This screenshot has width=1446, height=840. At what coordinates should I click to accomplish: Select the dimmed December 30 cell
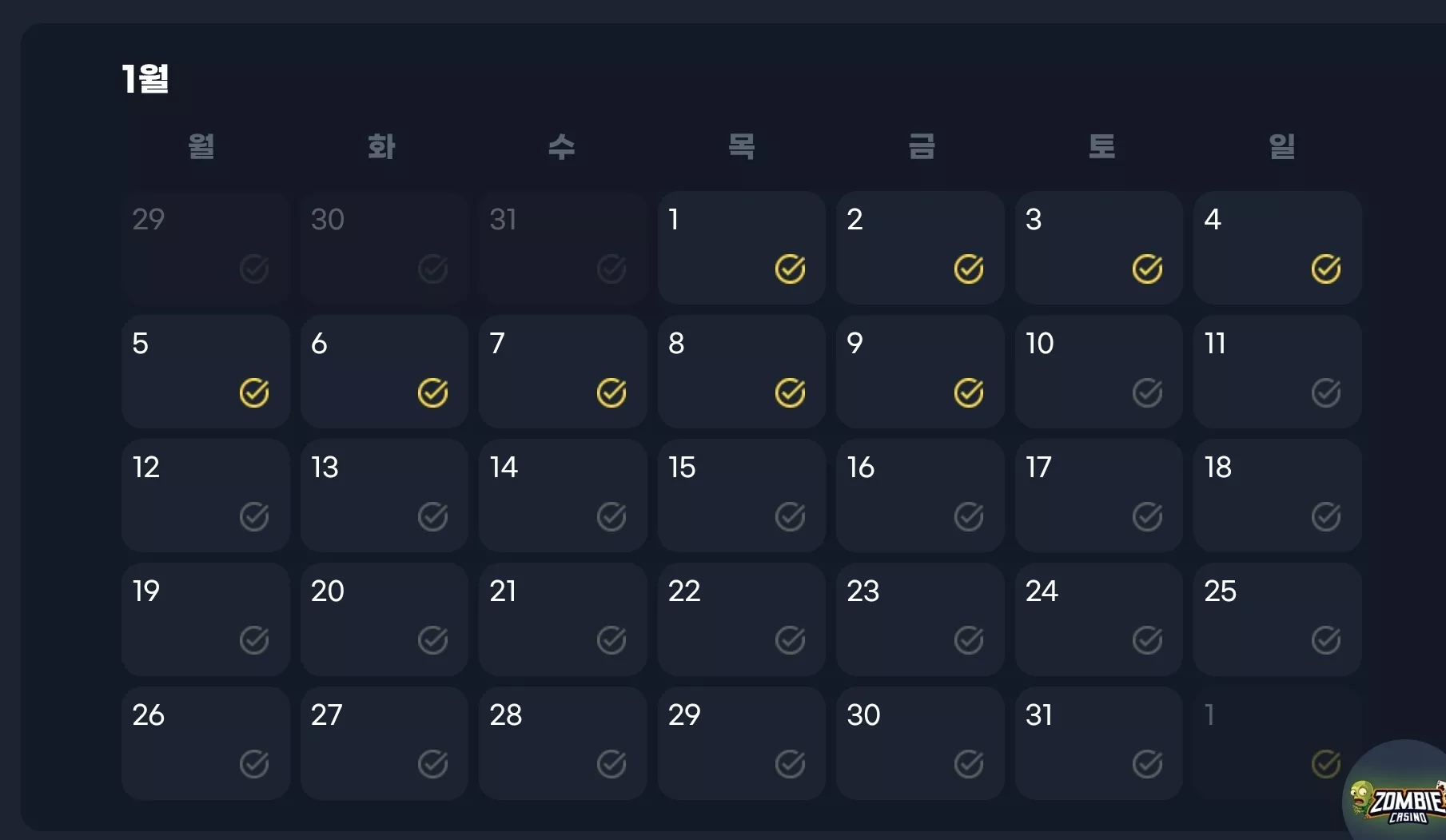384,247
